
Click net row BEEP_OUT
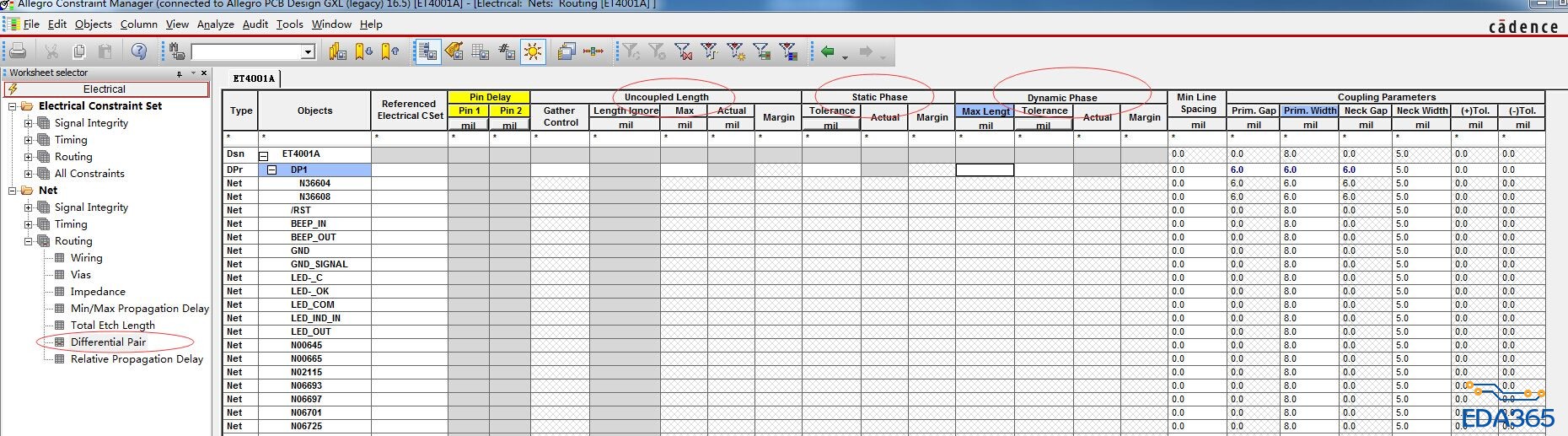314,237
